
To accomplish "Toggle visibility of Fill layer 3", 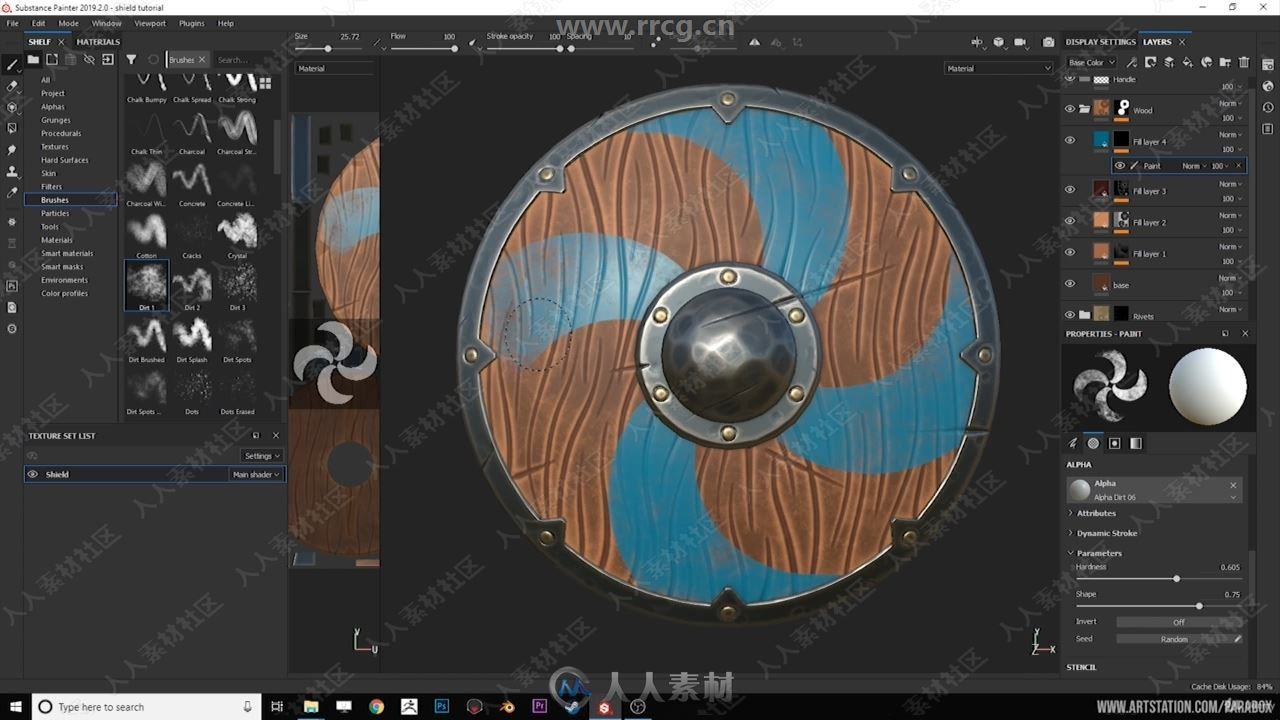I will [x=1069, y=190].
